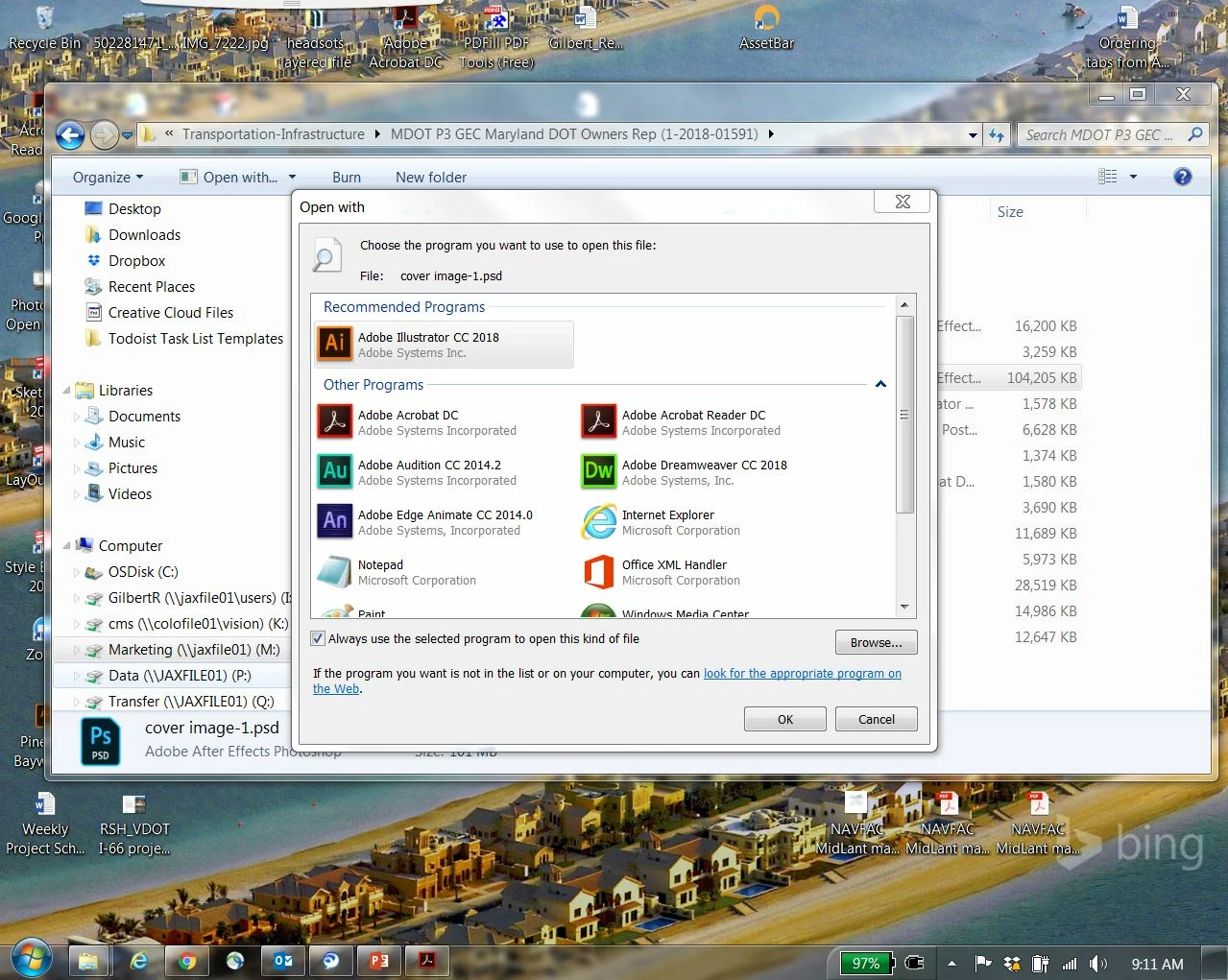Click Cancel in Open with dialog

click(x=877, y=719)
